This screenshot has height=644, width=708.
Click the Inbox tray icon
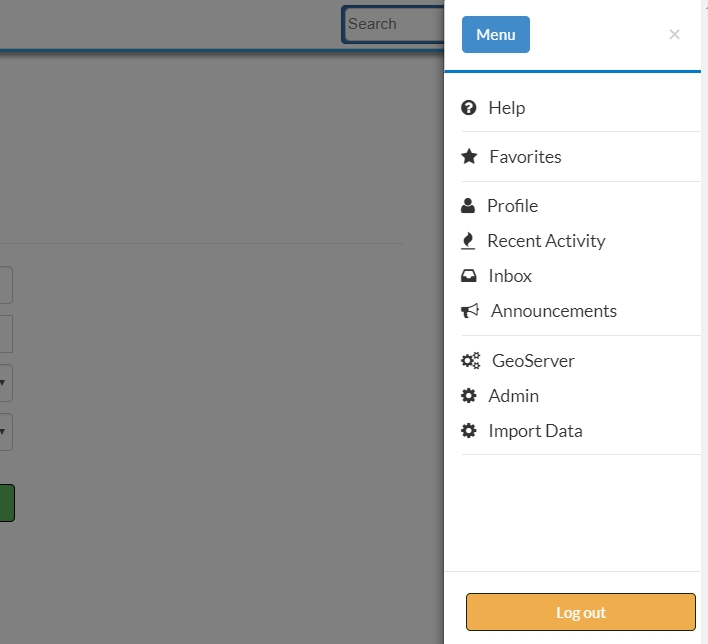(468, 276)
